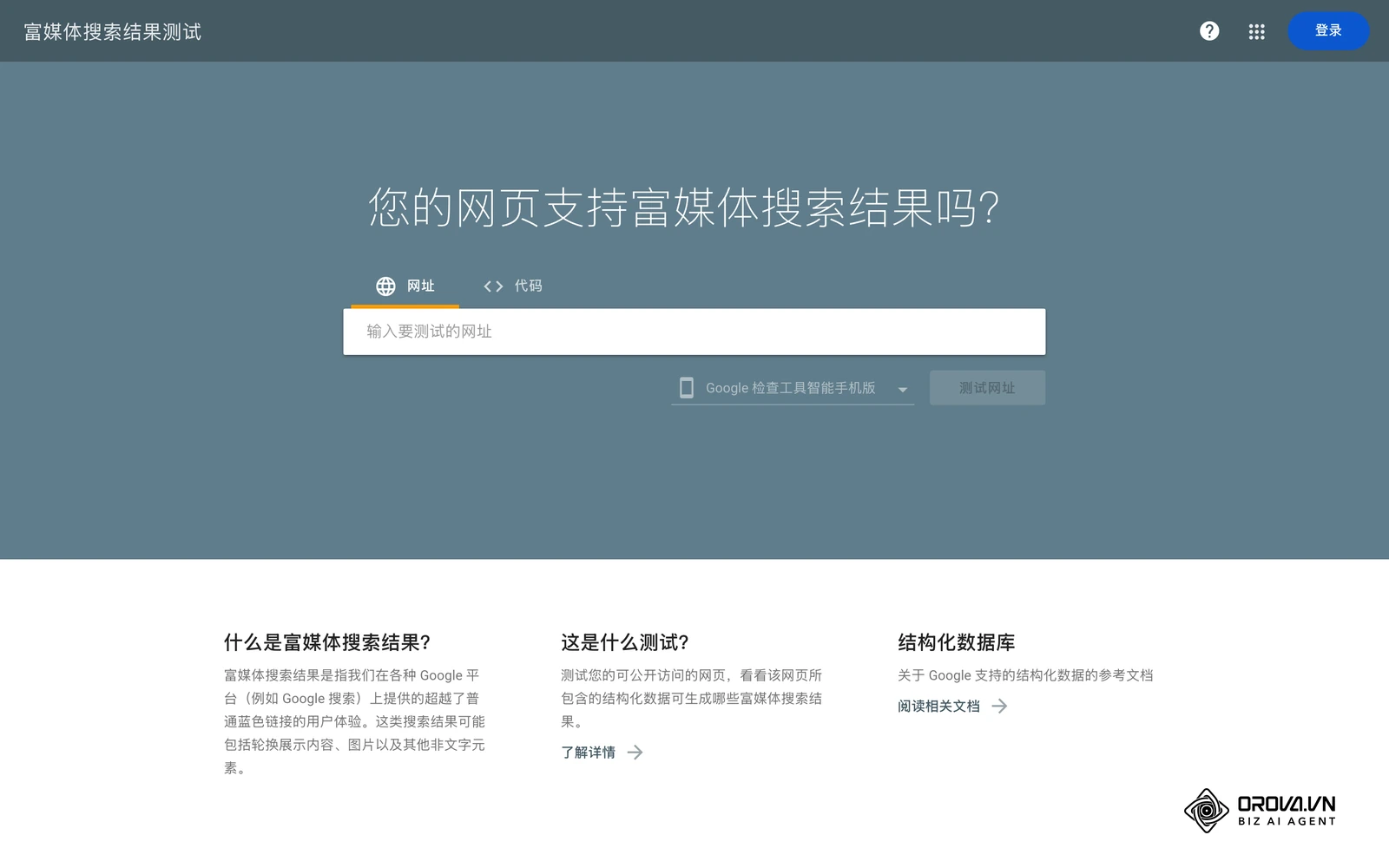The image size is (1389, 868).
Task: Click the text 关于 Google 支持的结构化数据的参考文档
Action: pos(1025,675)
